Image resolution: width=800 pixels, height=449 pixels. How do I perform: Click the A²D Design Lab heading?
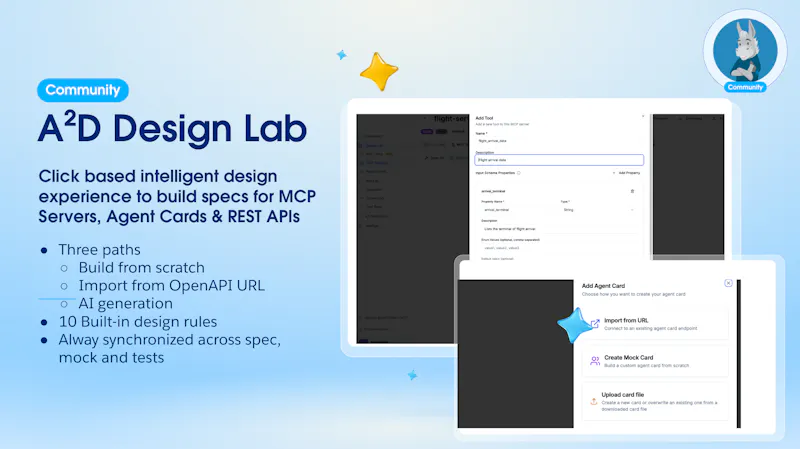[172, 128]
